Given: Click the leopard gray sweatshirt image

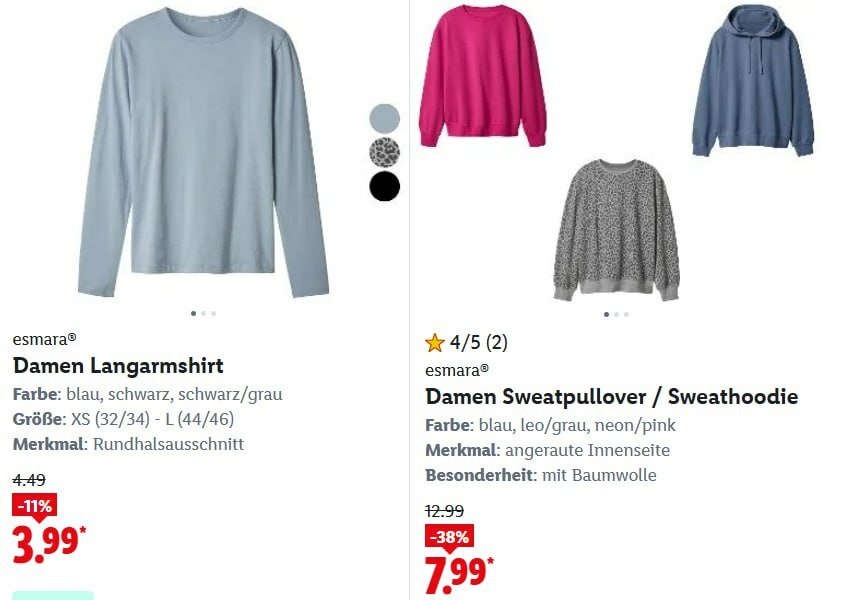Looking at the screenshot, I should 617,230.
